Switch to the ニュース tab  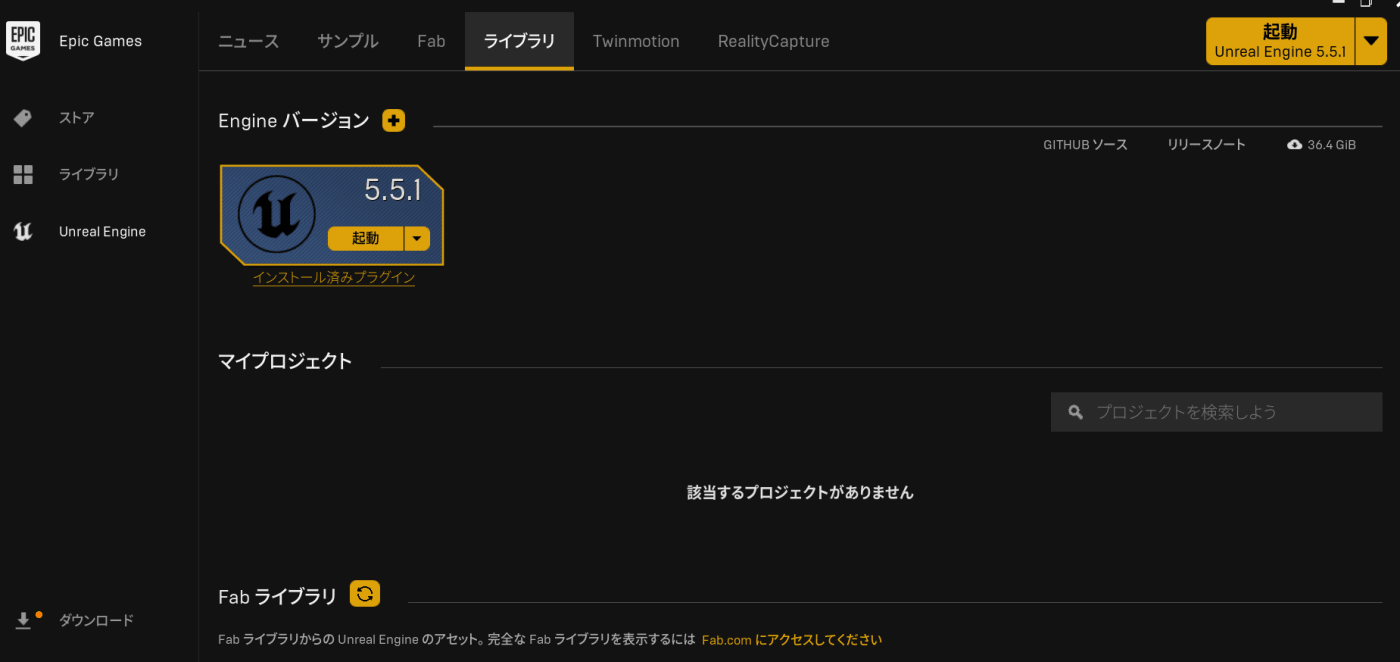pos(248,41)
